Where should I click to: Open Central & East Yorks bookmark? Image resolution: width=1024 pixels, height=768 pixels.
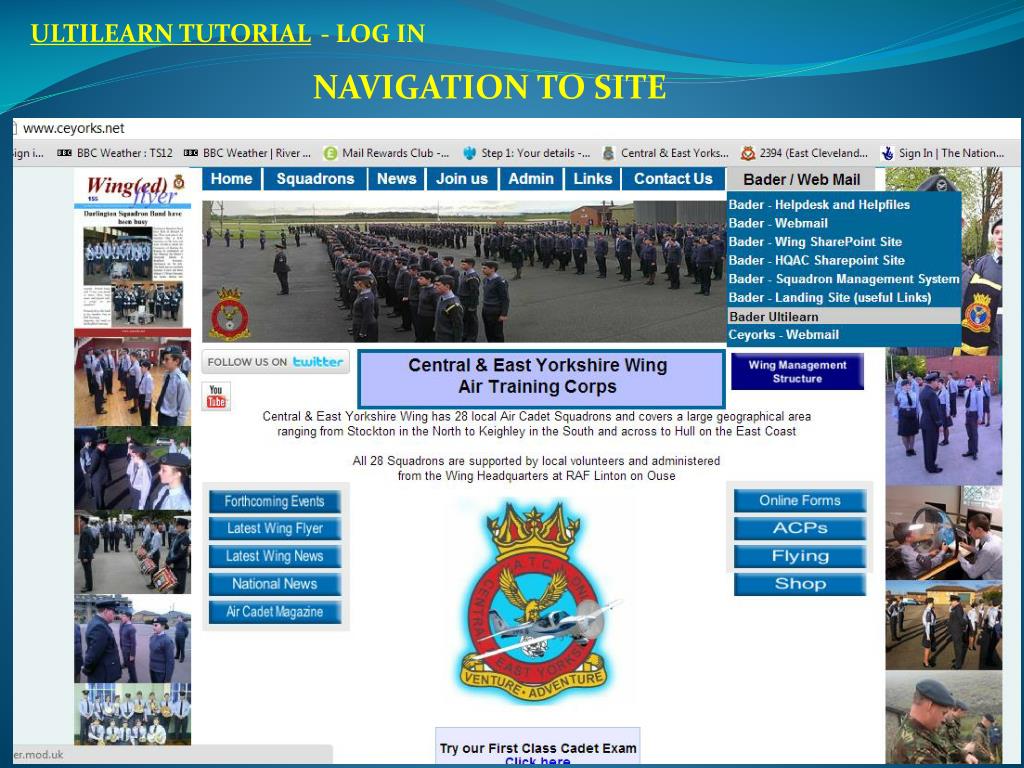[x=665, y=153]
